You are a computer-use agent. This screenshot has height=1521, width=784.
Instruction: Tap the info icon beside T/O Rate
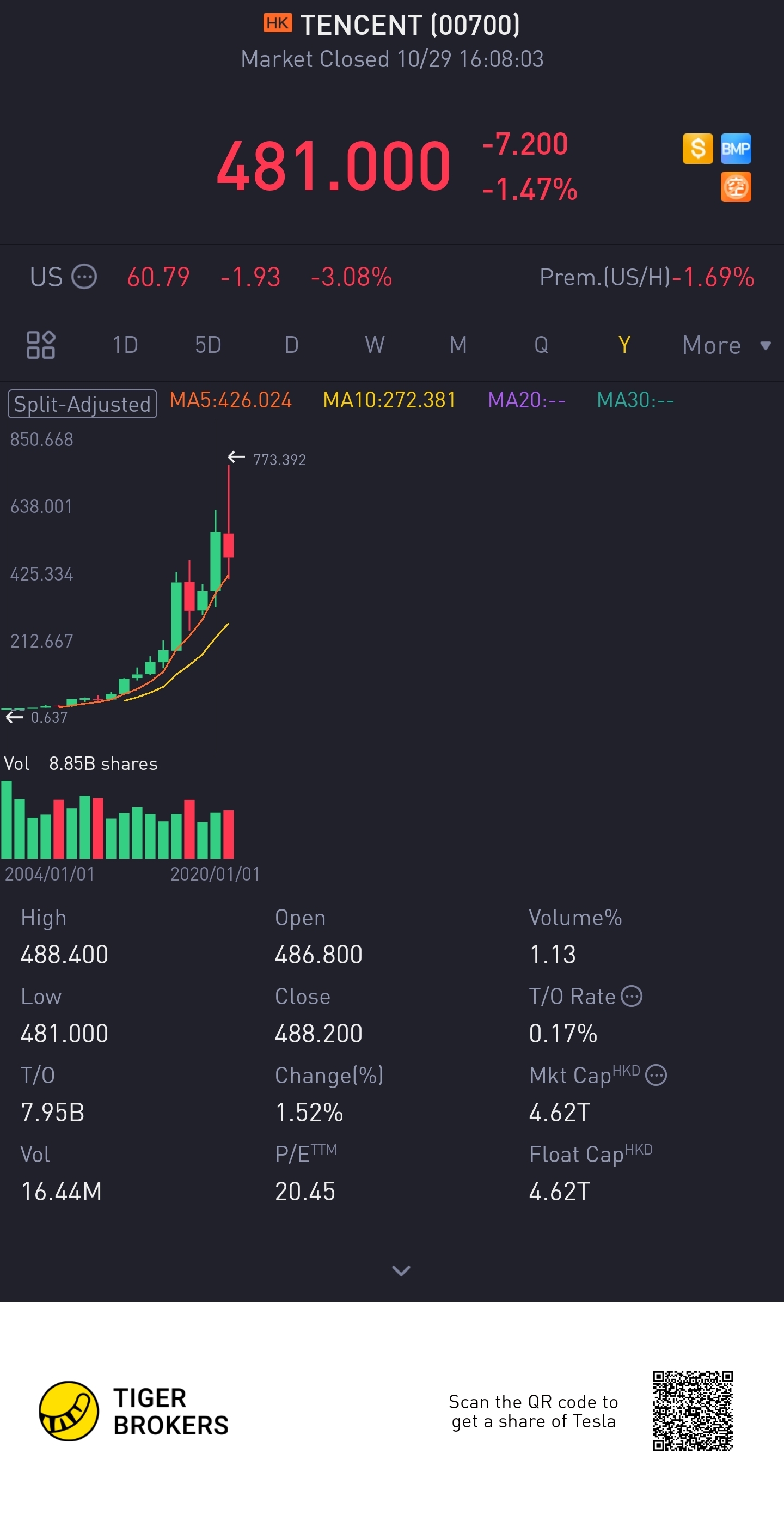[632, 996]
